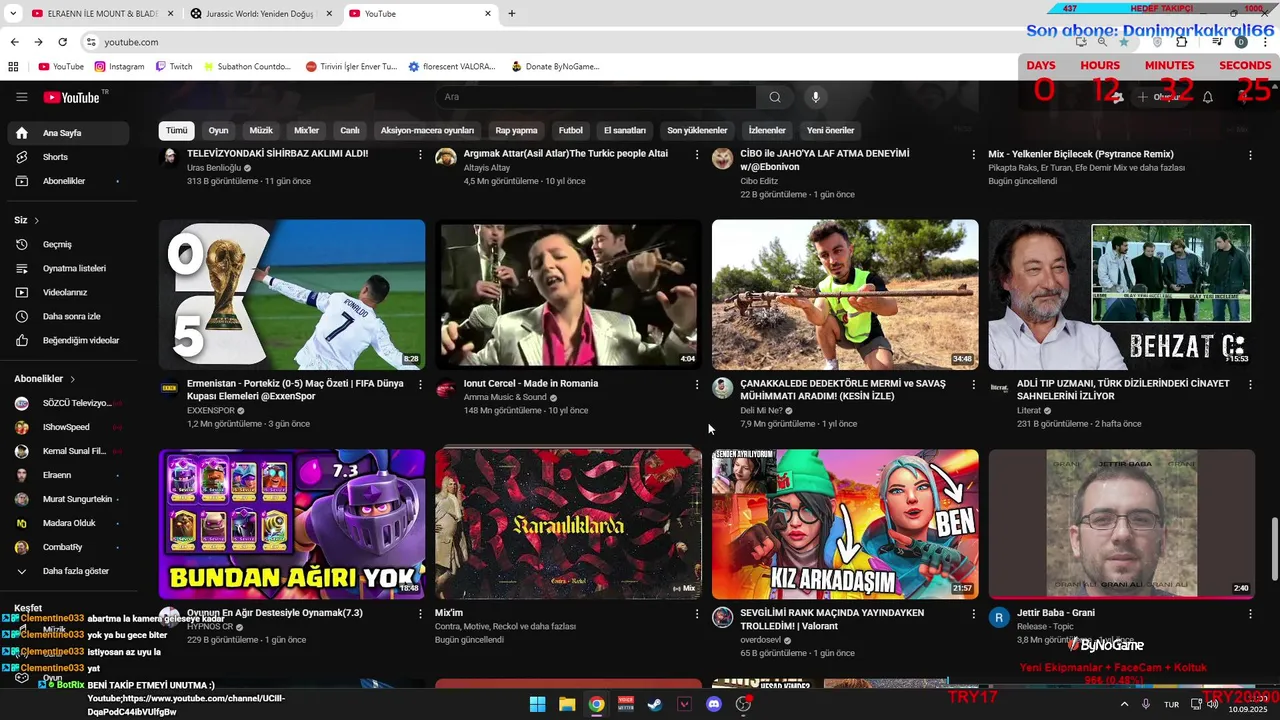Image resolution: width=1280 pixels, height=720 pixels.
Task: Open Twitch bookmark
Action: pos(174,67)
